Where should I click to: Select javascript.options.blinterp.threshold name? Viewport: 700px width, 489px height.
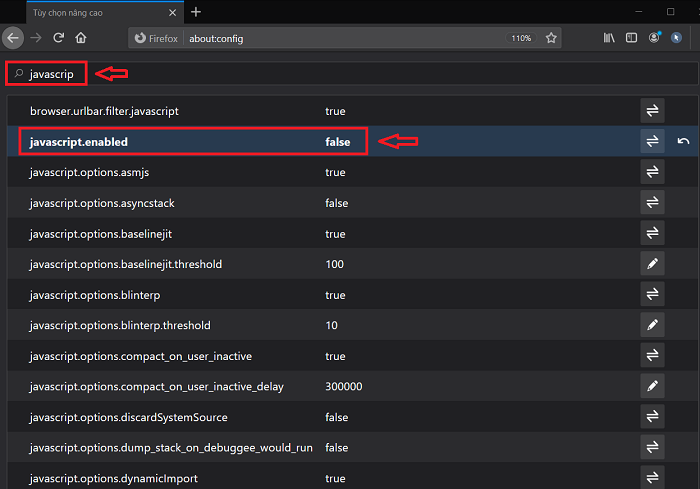point(120,326)
